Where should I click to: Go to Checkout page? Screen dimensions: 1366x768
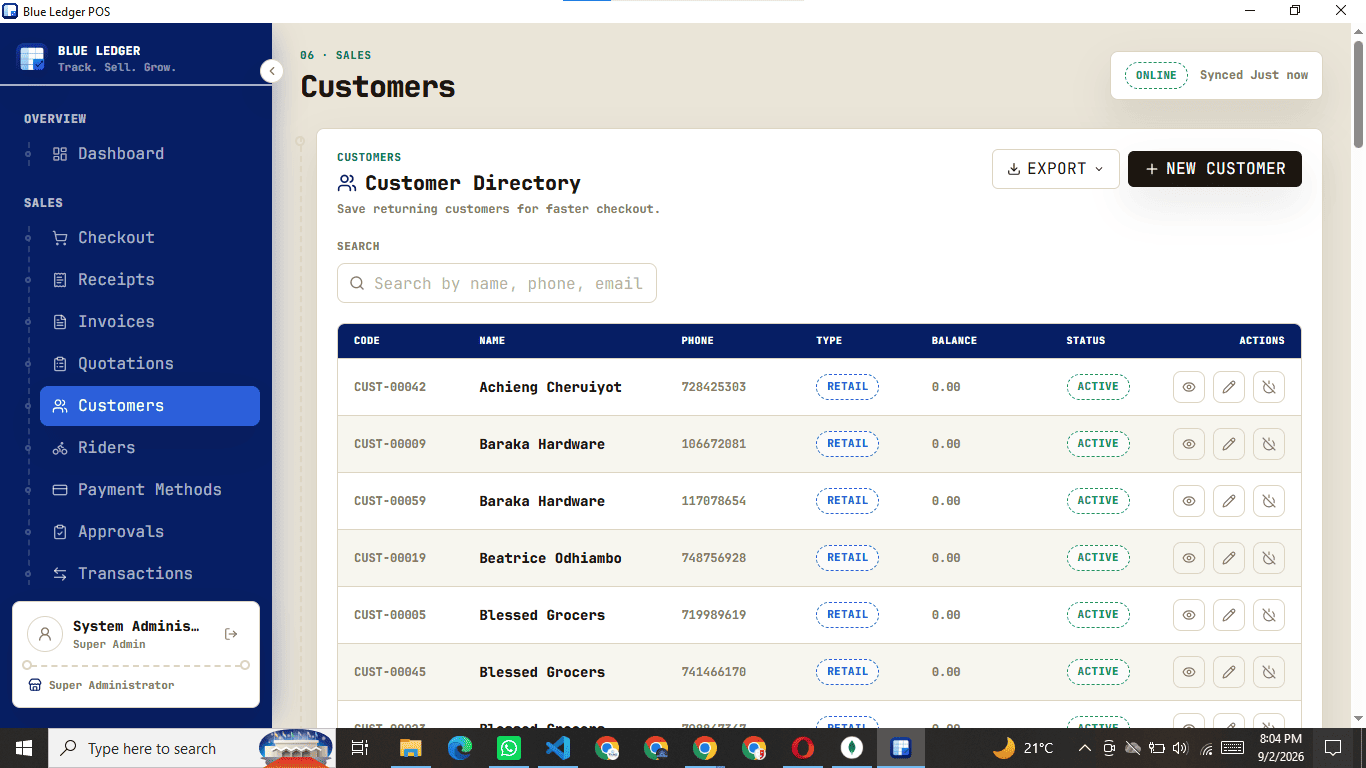150,238
